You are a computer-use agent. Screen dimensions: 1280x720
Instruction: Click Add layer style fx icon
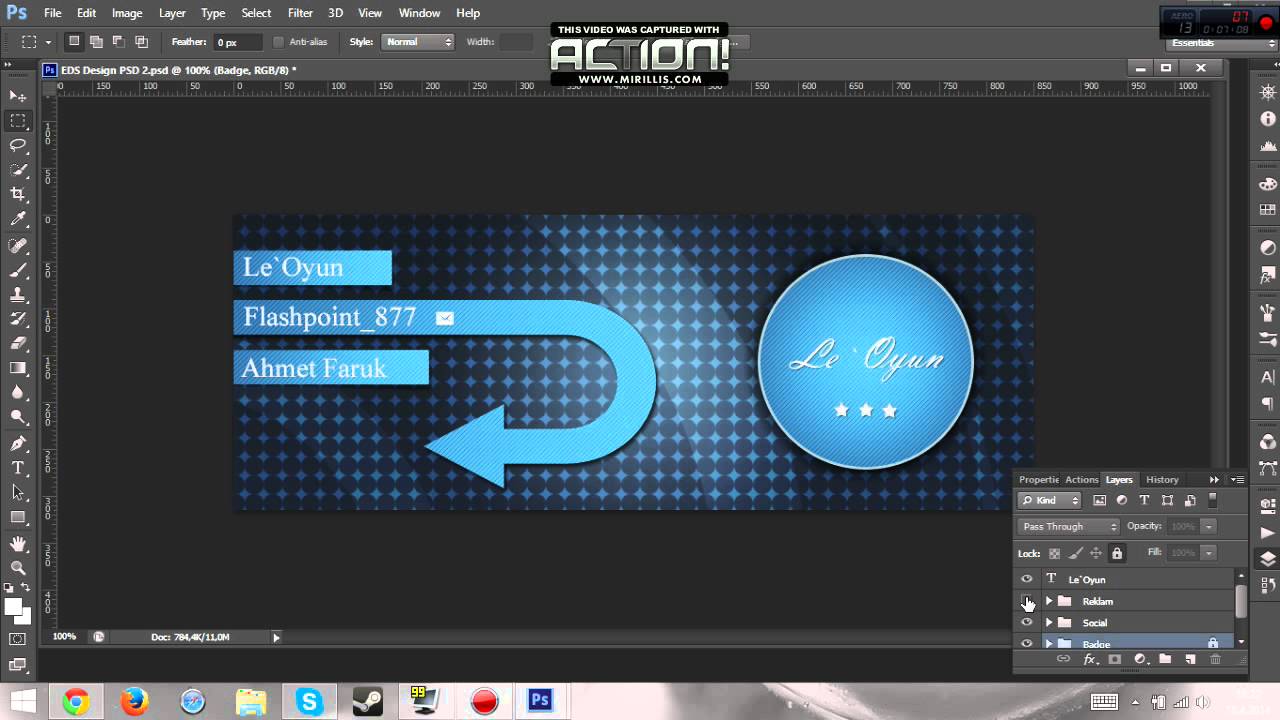1090,660
